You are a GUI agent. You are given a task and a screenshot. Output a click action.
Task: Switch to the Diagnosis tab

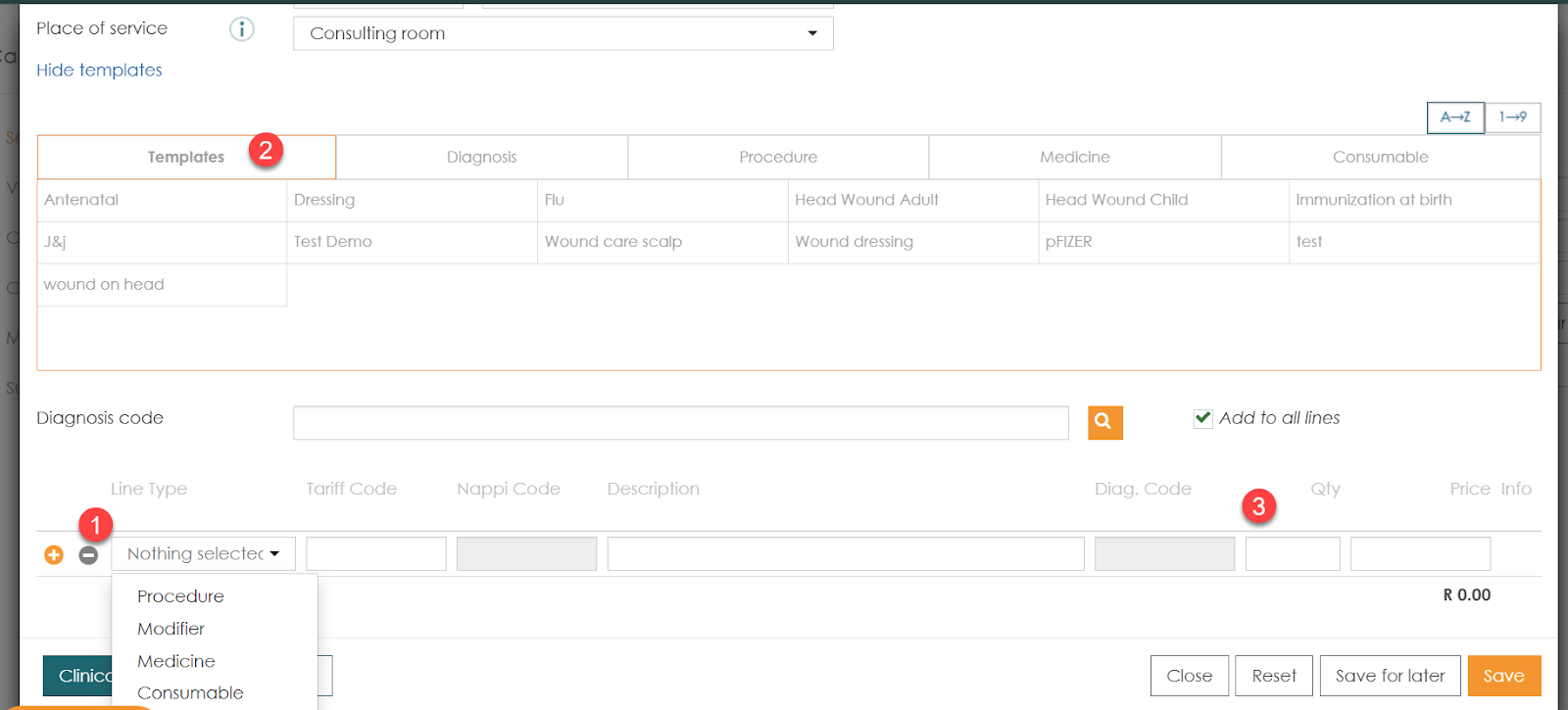click(x=481, y=157)
